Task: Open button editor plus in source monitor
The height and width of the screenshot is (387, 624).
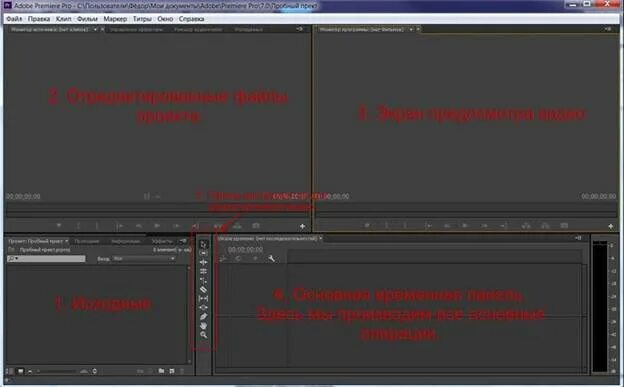Action: click(x=302, y=226)
